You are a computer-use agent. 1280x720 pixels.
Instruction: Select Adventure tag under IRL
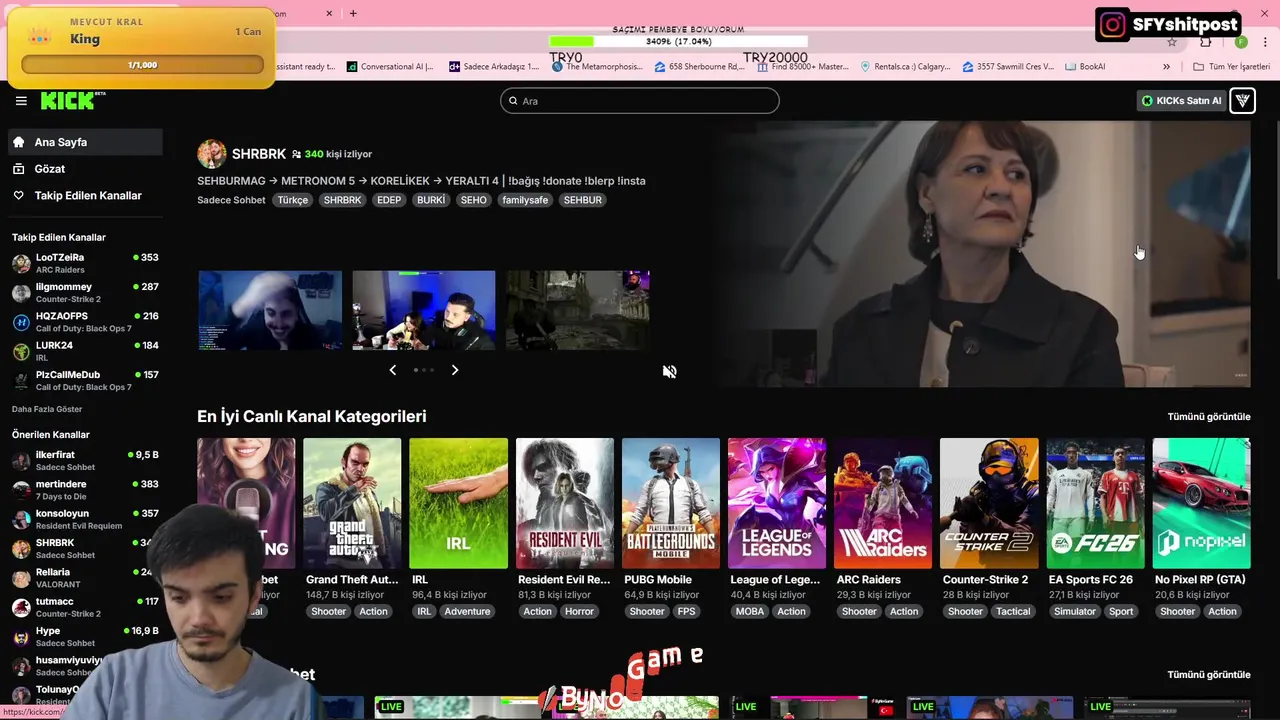point(467,612)
